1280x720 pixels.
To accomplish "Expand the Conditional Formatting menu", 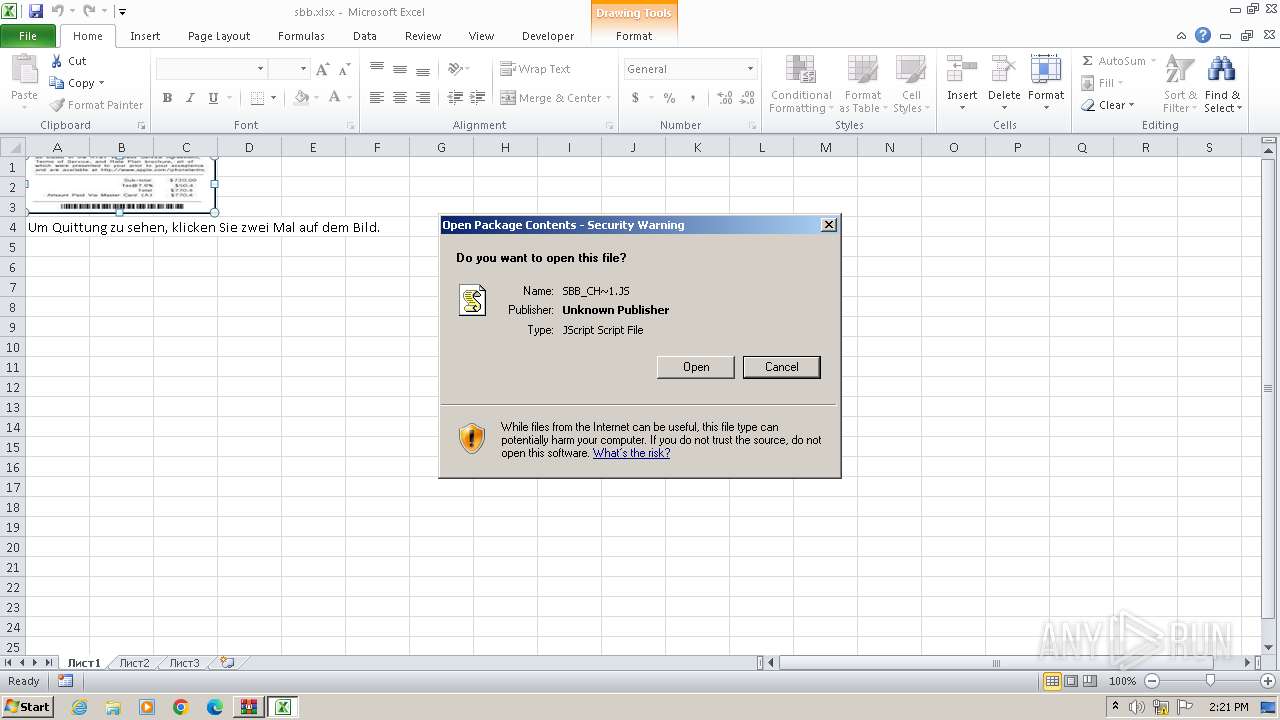I will 800,84.
